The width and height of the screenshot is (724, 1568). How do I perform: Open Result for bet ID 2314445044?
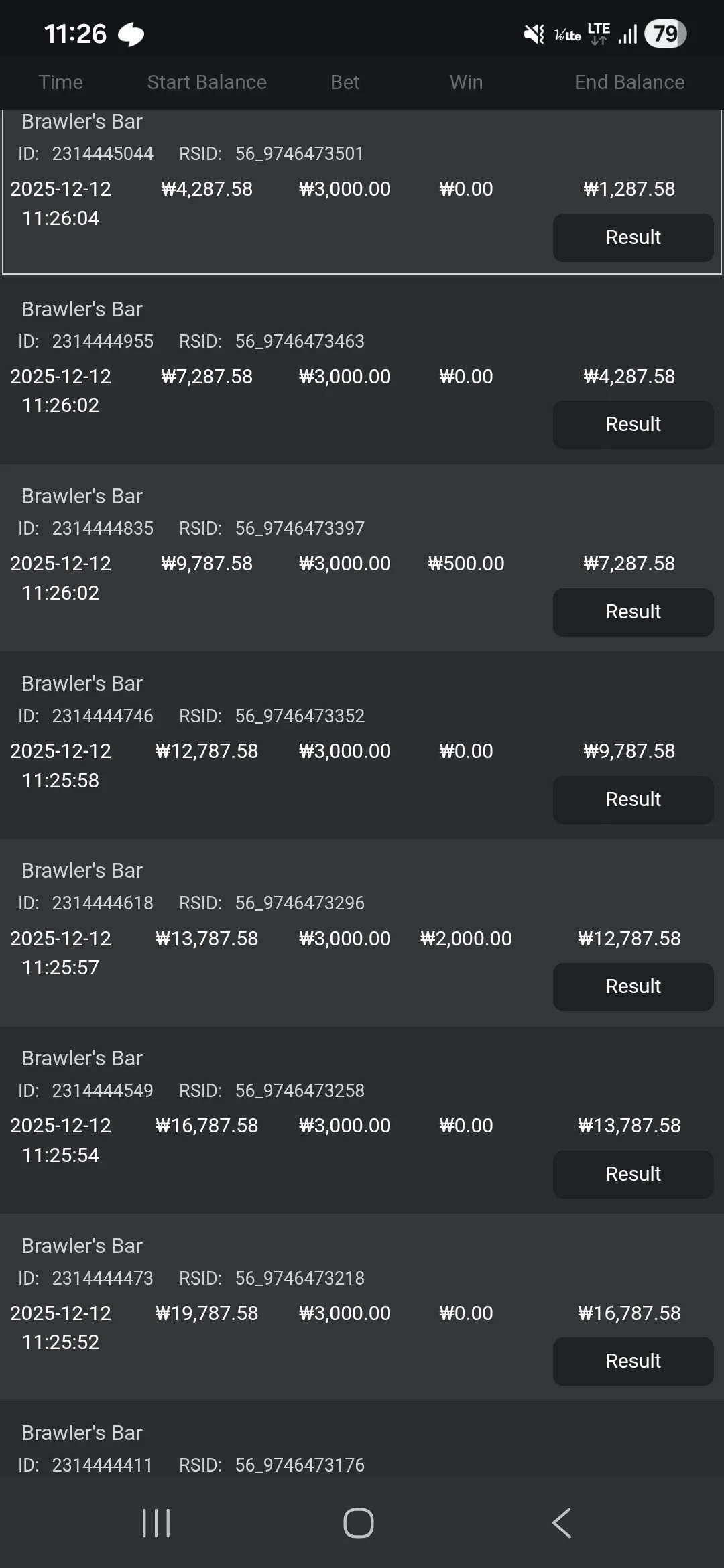pos(633,237)
